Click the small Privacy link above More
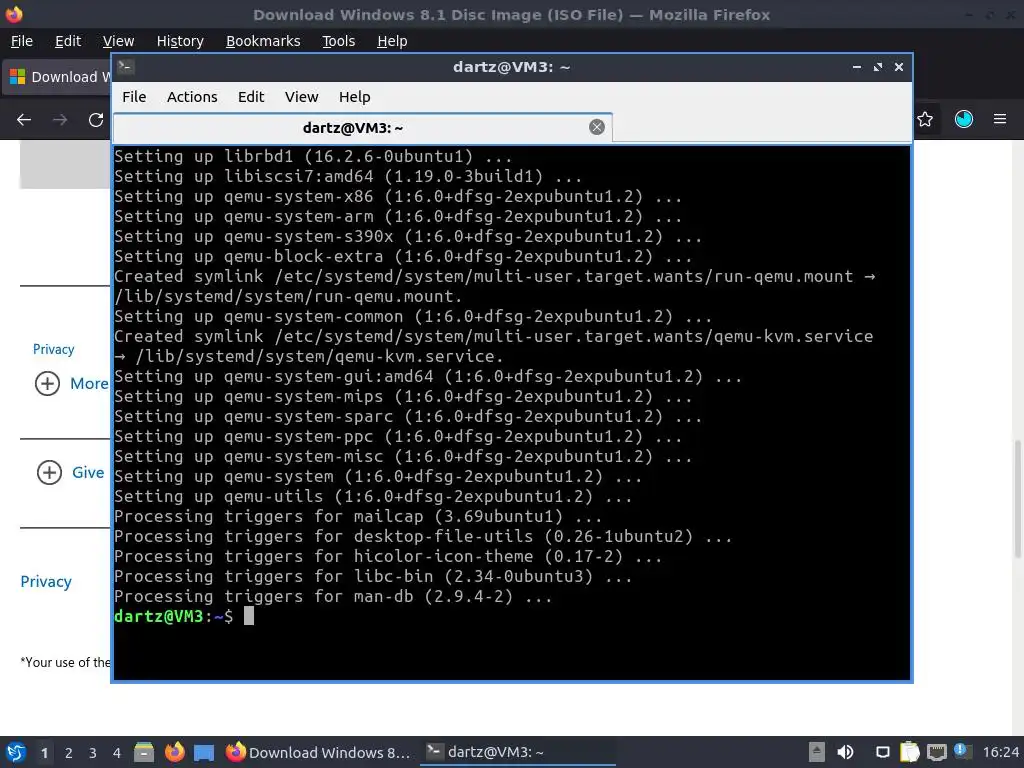 coord(54,349)
